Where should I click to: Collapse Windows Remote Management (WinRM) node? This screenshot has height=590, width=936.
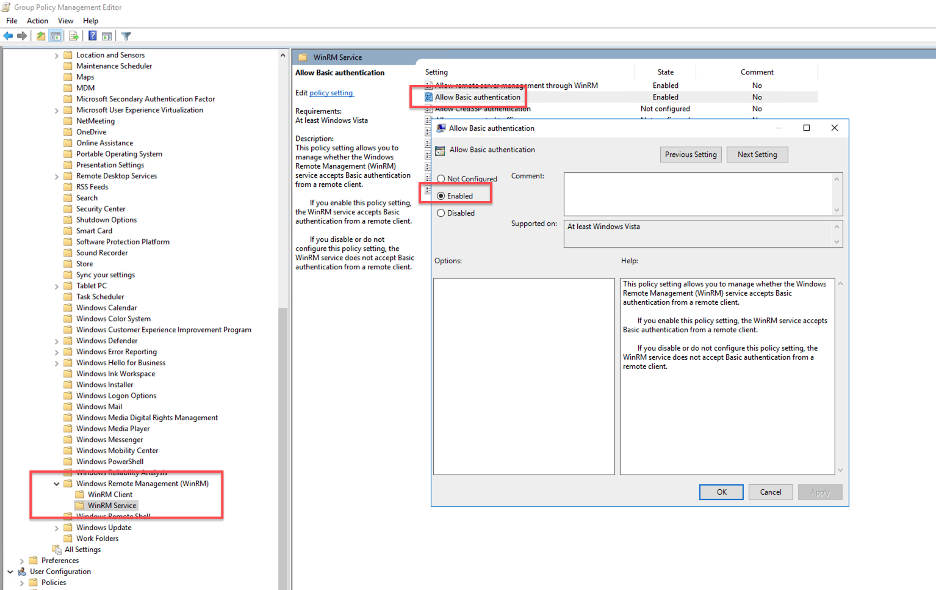click(57, 483)
